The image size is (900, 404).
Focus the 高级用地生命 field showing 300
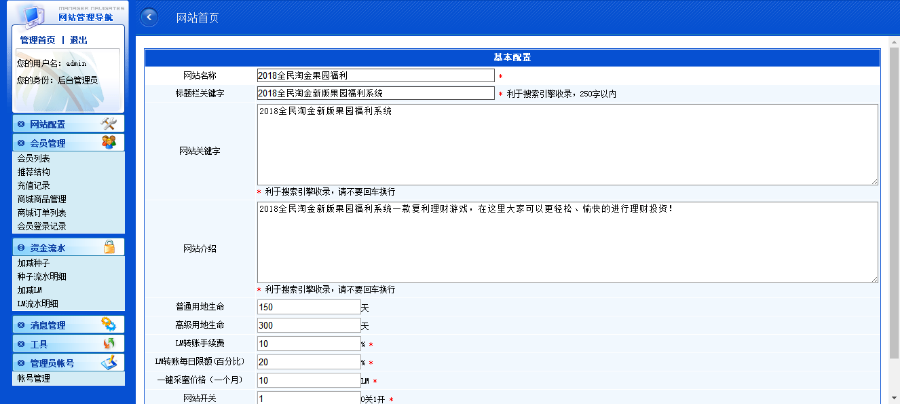[x=309, y=325]
